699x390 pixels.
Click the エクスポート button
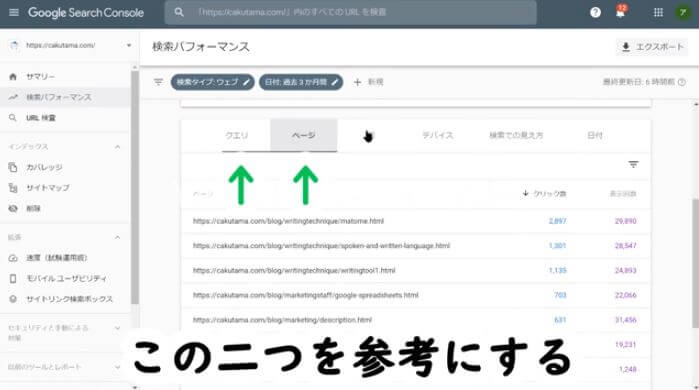pos(652,47)
